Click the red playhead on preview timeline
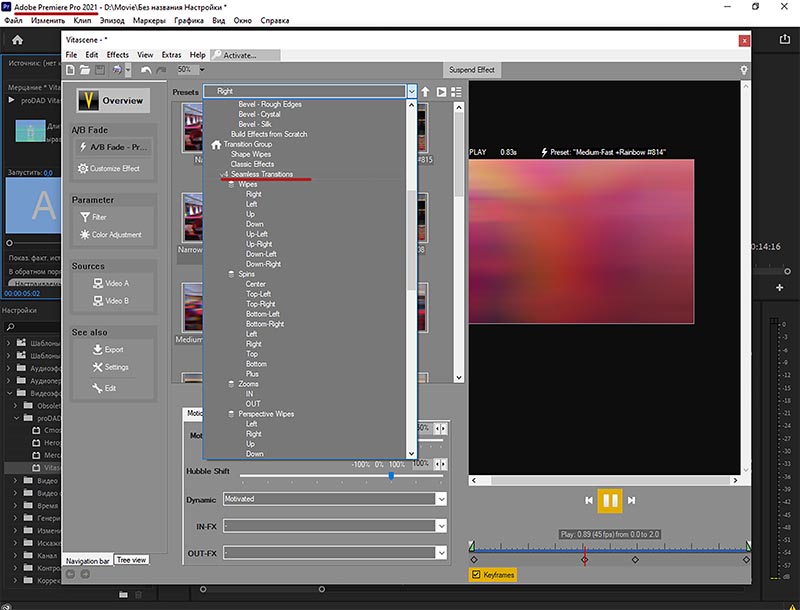The width and height of the screenshot is (800, 610). click(585, 555)
